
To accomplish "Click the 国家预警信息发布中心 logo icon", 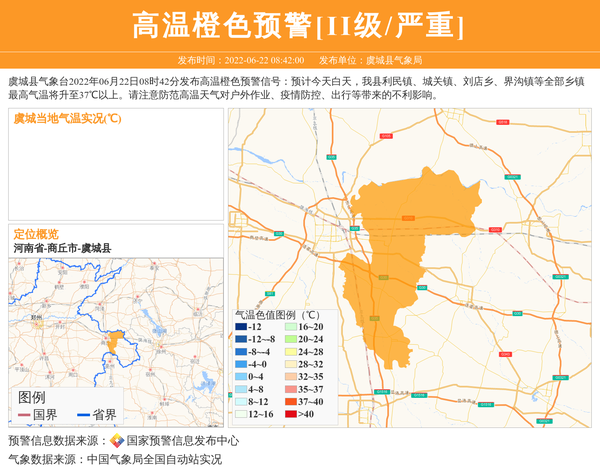I will (117, 441).
